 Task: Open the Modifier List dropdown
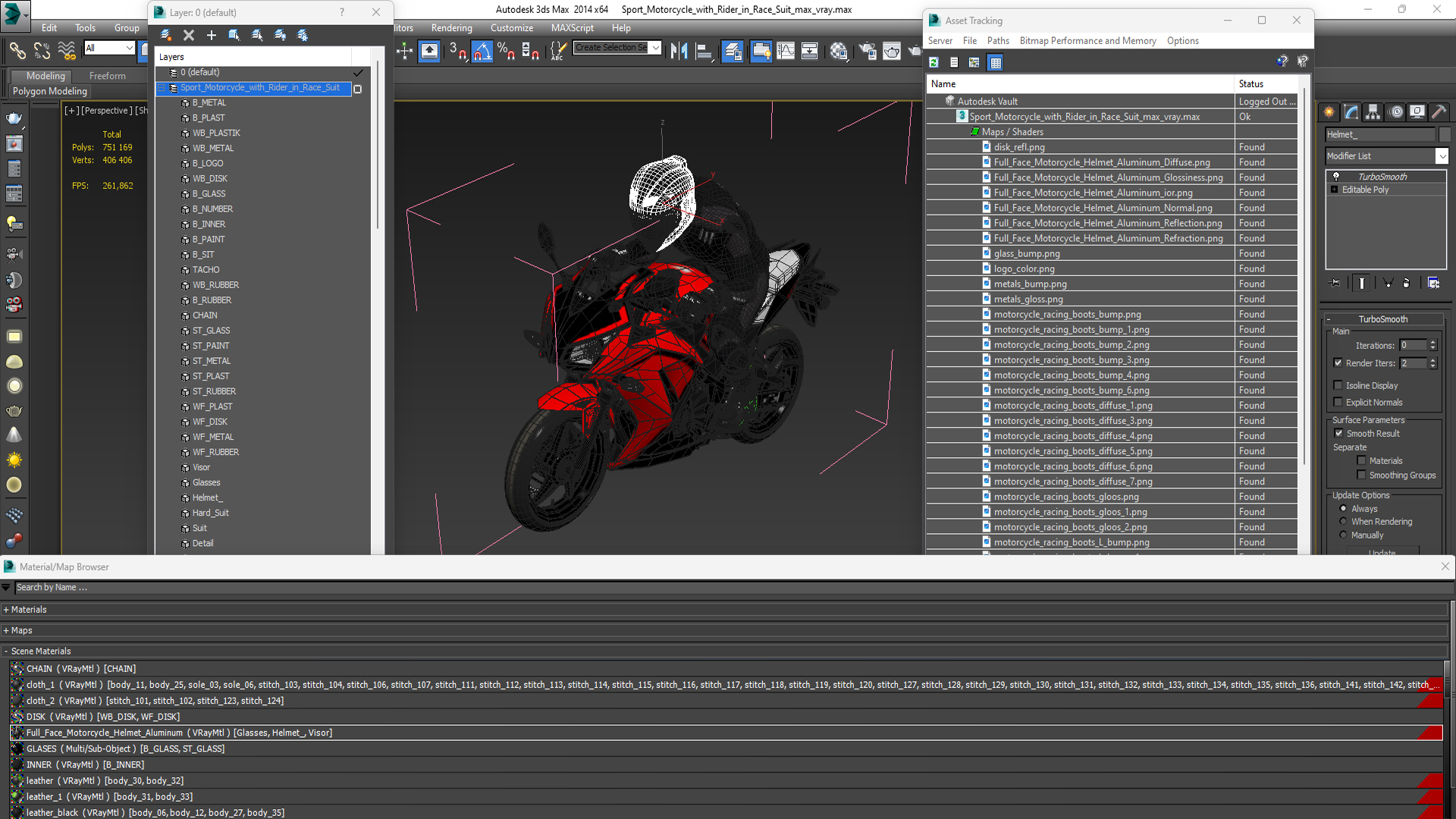tap(1442, 156)
